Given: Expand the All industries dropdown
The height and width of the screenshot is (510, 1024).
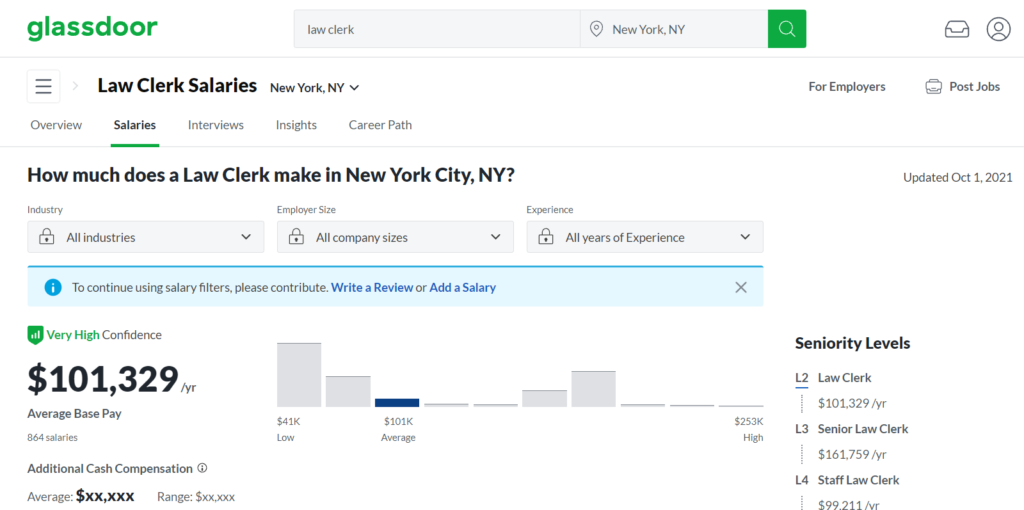Looking at the screenshot, I should click(146, 237).
